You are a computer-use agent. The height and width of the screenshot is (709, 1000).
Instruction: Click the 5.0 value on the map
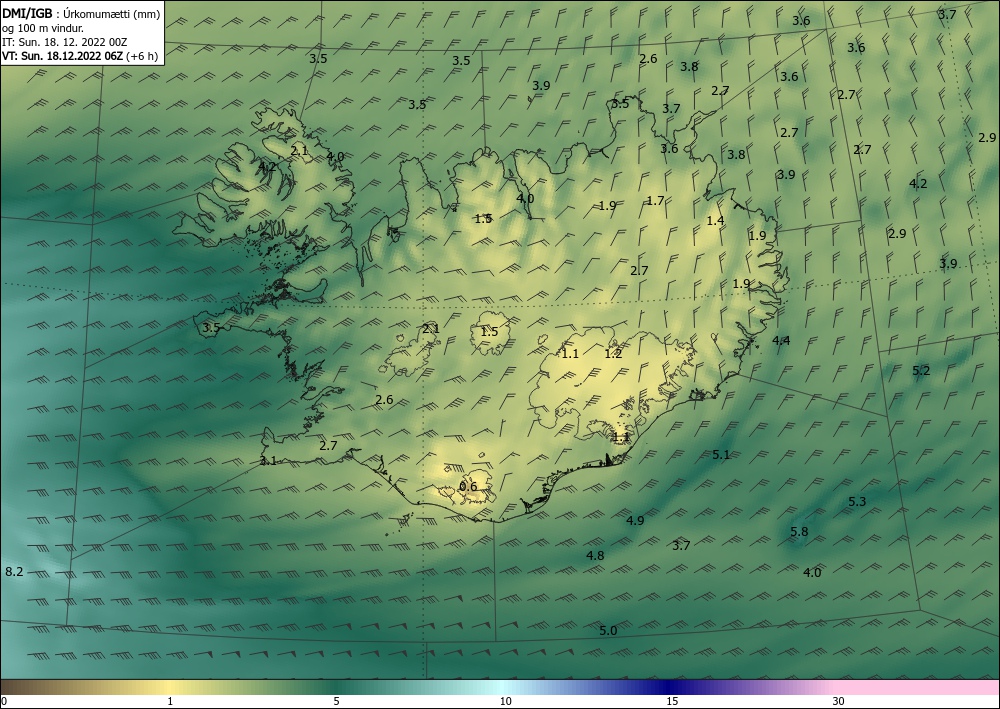[x=608, y=631]
